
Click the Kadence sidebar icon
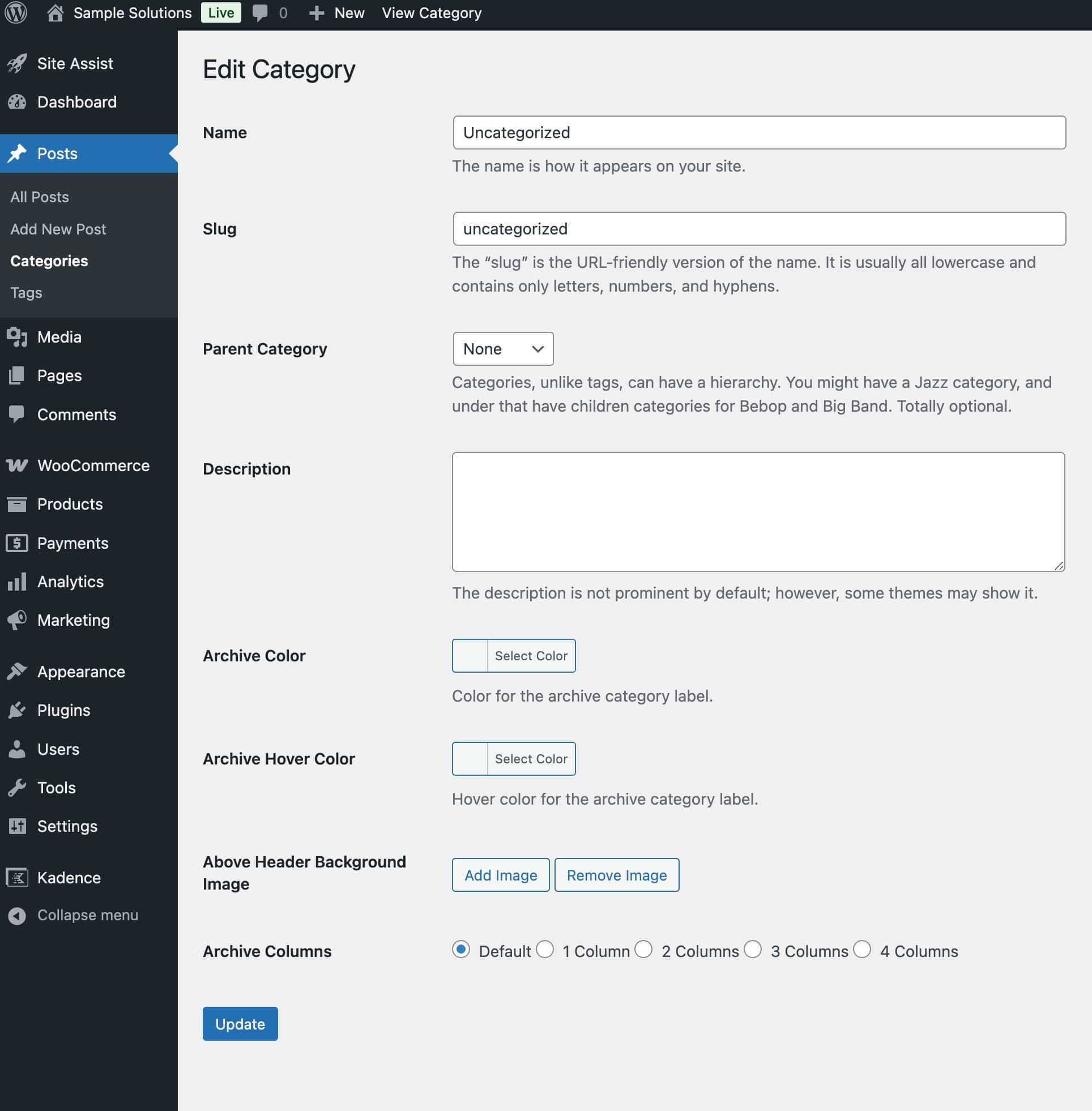tap(17, 878)
